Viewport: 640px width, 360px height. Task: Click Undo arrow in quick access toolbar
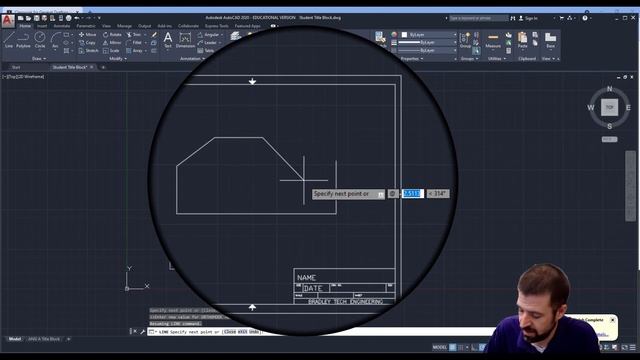tap(77, 18)
